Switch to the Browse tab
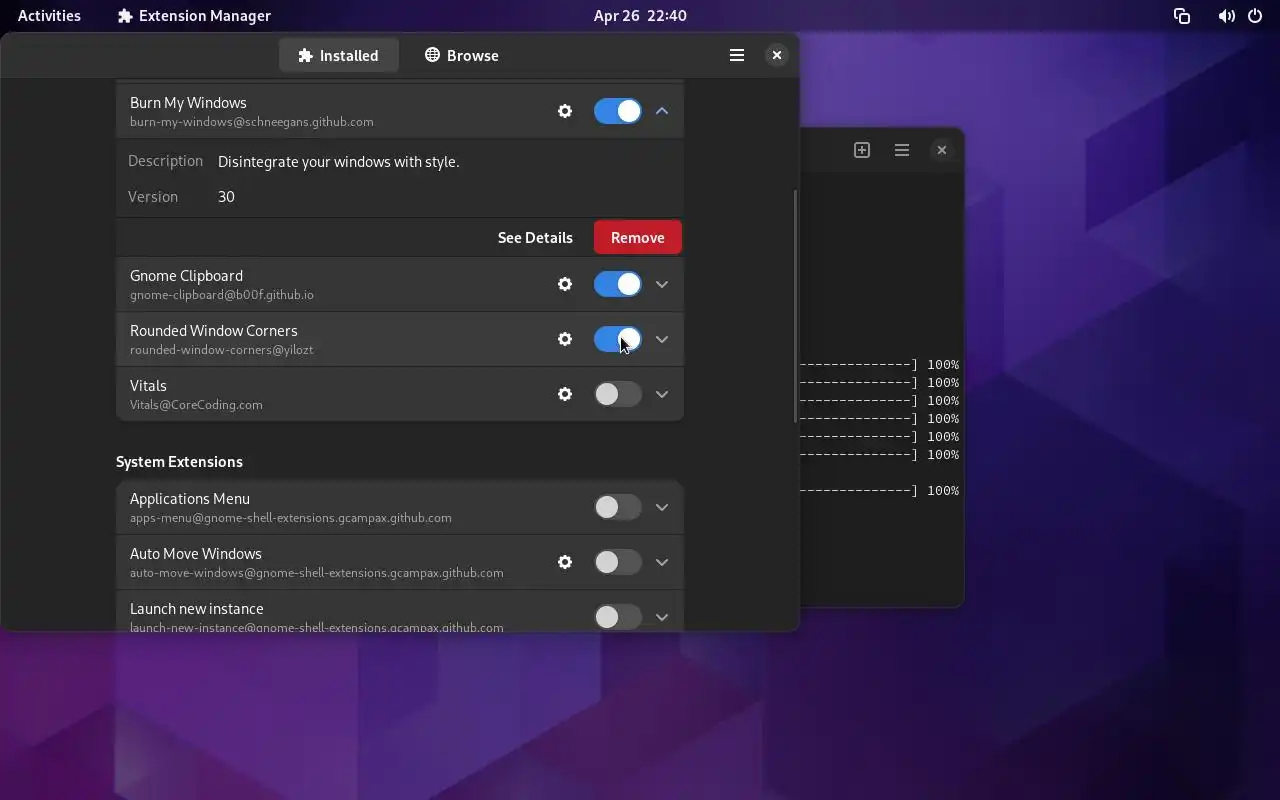 coord(461,55)
